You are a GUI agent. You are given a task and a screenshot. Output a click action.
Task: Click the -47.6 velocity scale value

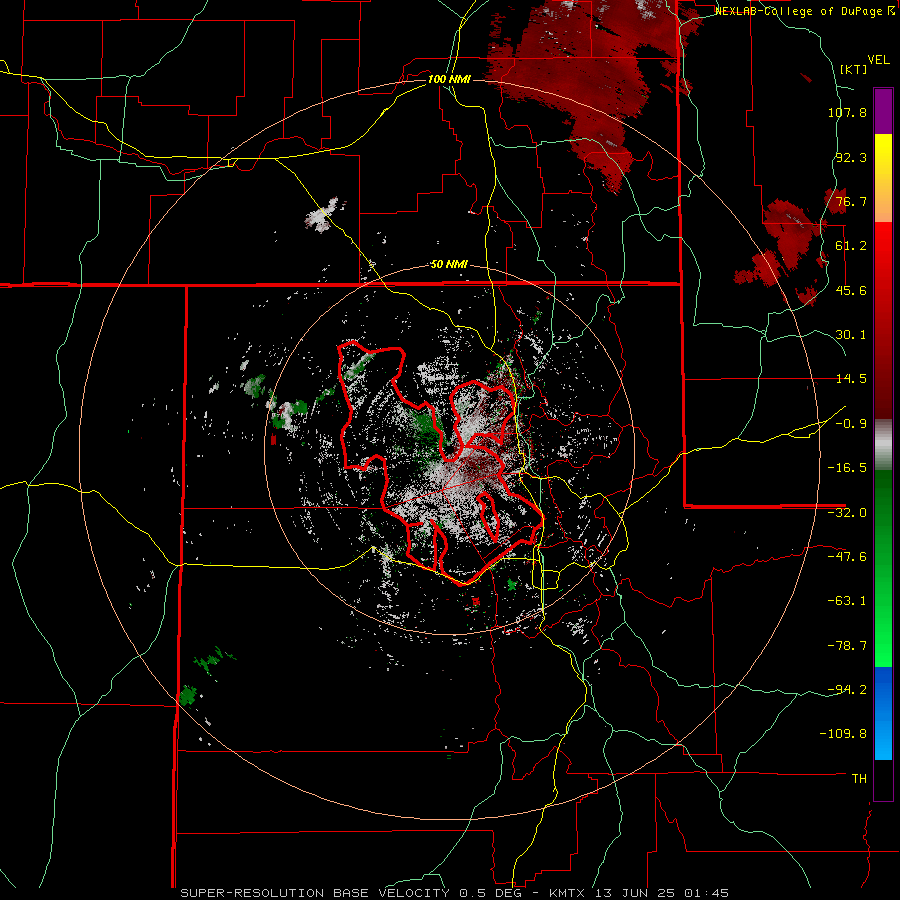847,557
